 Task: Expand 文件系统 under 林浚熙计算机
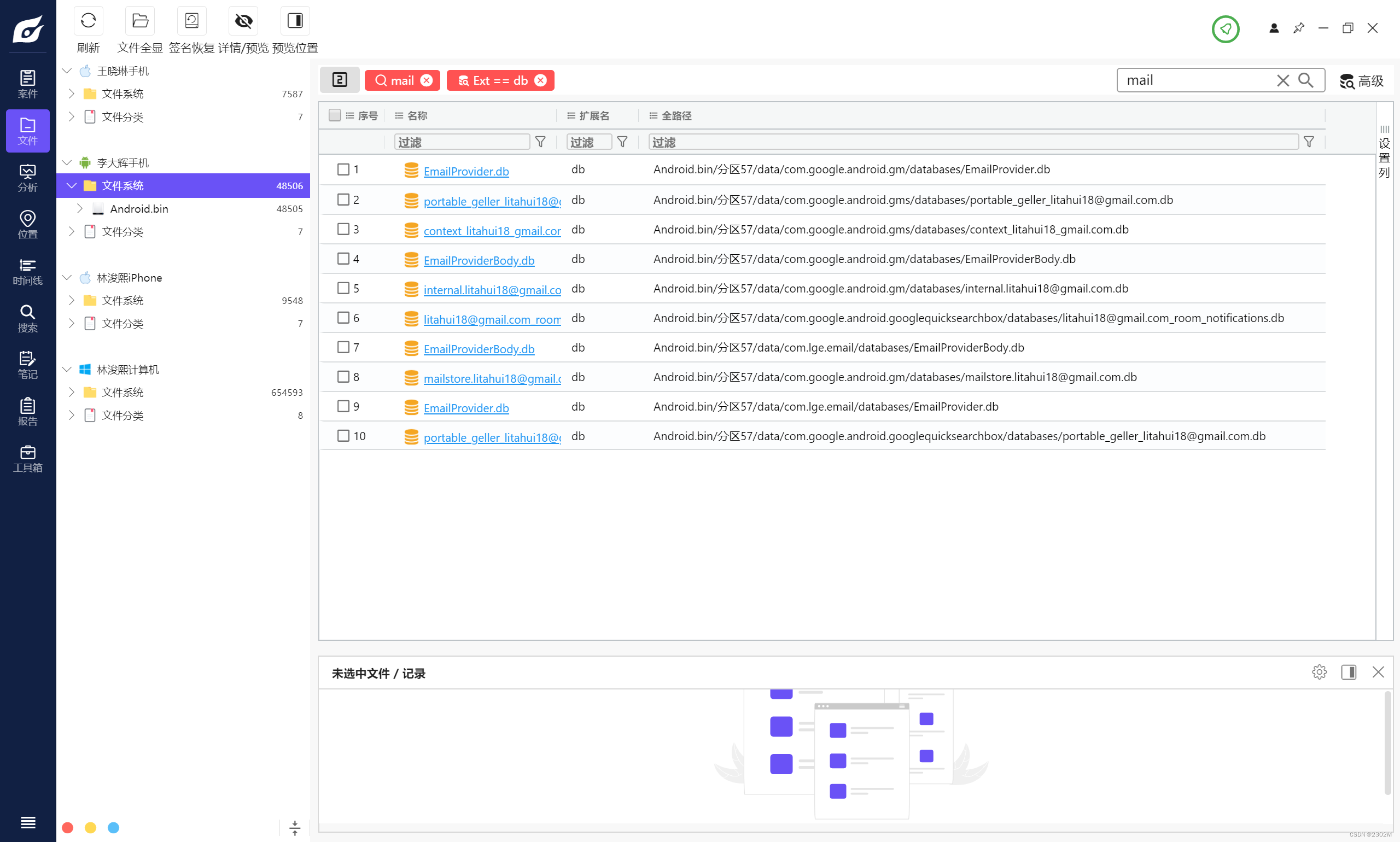(72, 392)
